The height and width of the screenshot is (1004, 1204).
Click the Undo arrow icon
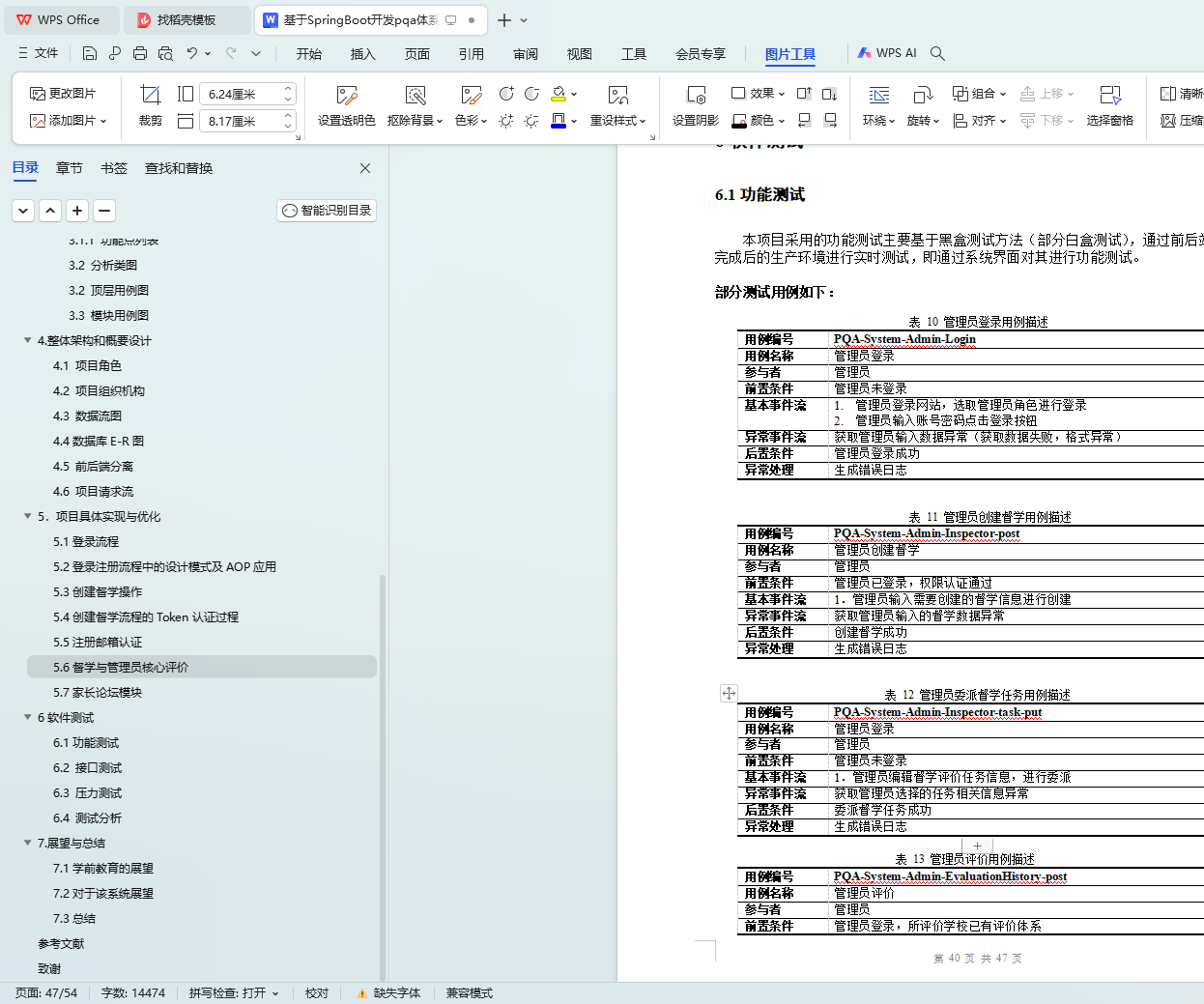click(192, 53)
